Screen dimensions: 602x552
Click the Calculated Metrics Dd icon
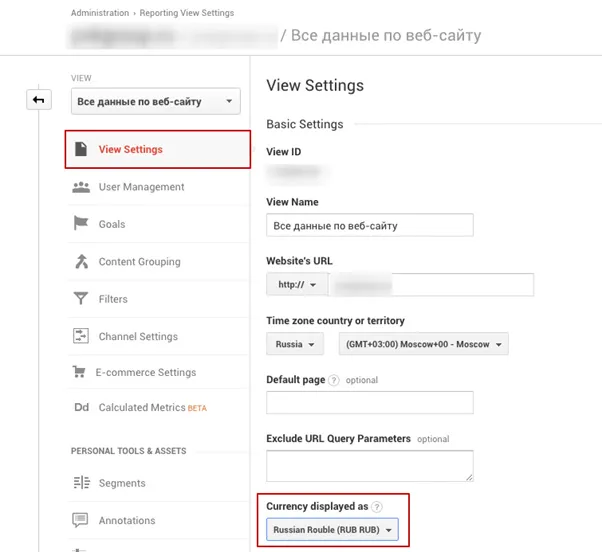tap(81, 407)
